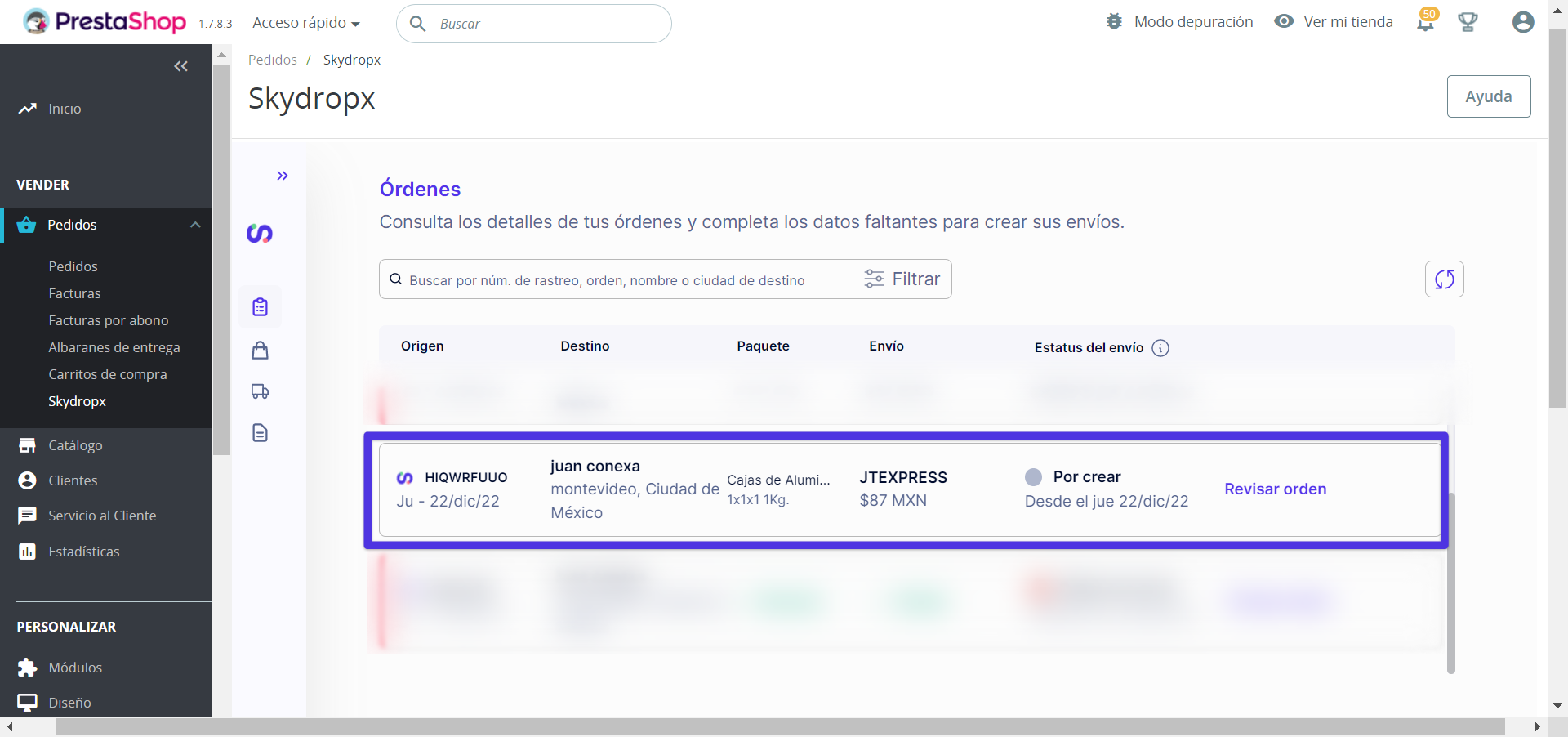The image size is (1568, 737).
Task: Click the Diseño monitor icon
Action: 27,703
